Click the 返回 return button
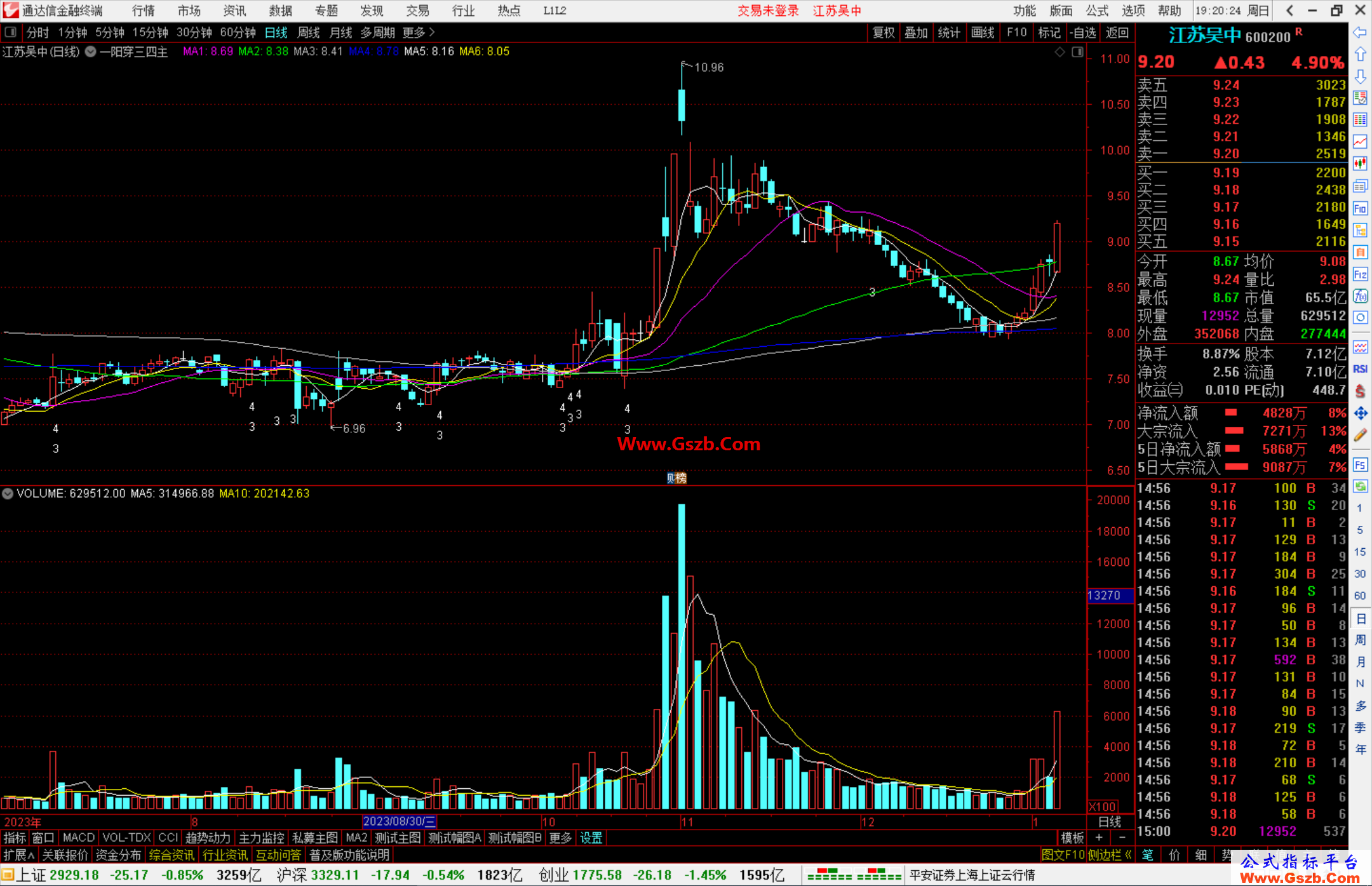Image resolution: width=1372 pixels, height=886 pixels. 1117,32
